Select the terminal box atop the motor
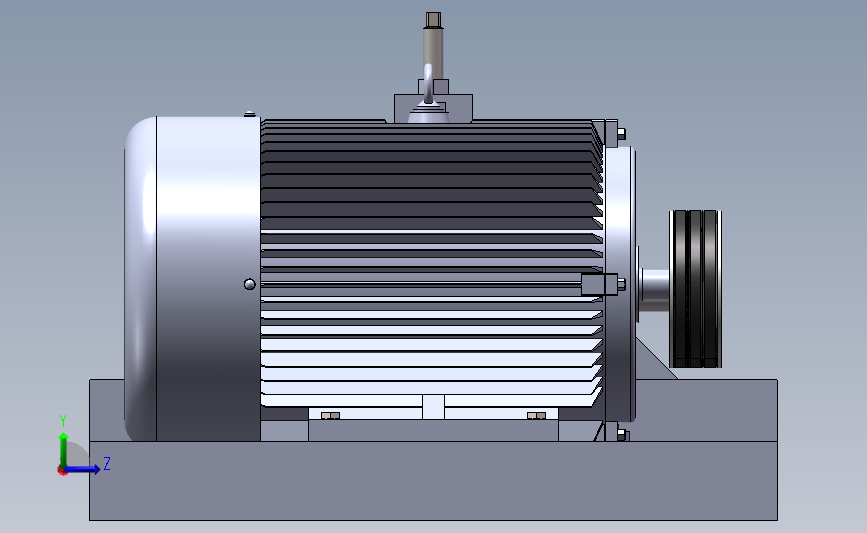This screenshot has height=533, width=867. pos(434,108)
